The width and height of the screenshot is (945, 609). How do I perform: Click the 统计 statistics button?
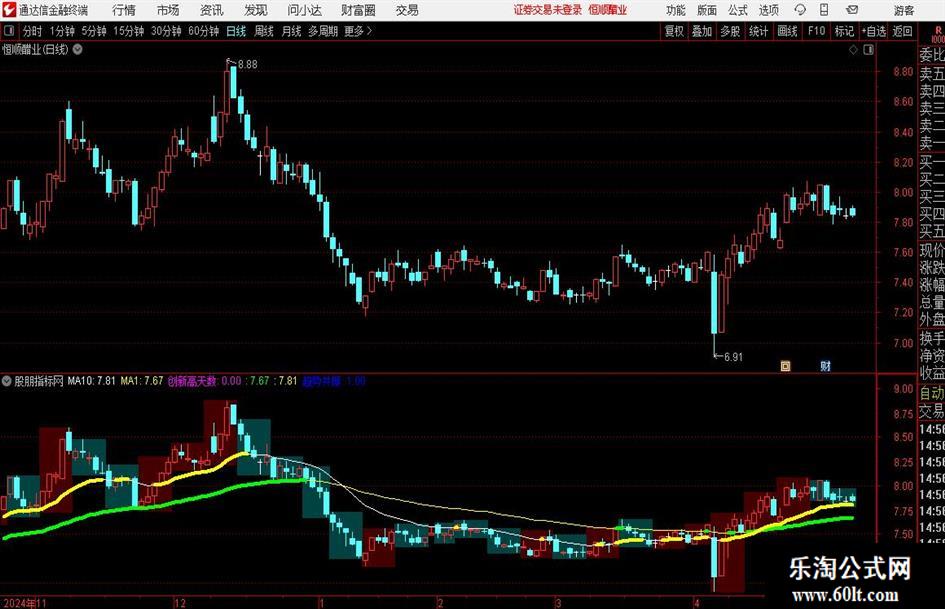758,31
